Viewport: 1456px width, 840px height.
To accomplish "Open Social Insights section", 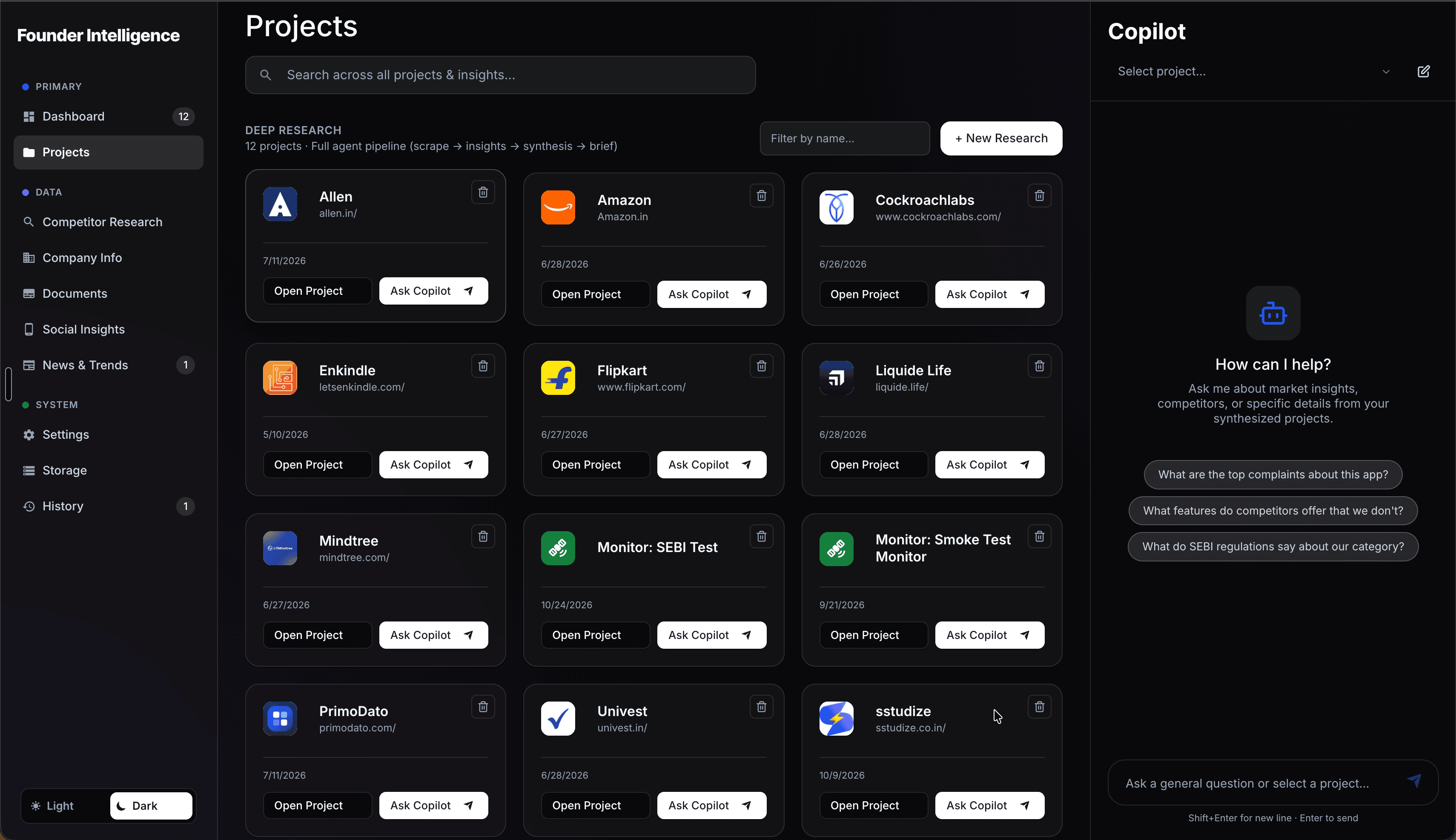I will click(x=109, y=329).
